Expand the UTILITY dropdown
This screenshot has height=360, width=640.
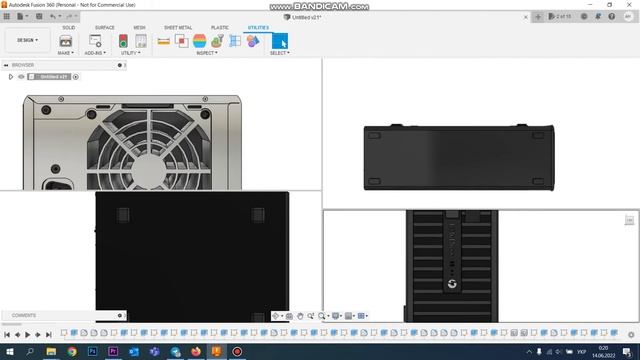[x=131, y=53]
